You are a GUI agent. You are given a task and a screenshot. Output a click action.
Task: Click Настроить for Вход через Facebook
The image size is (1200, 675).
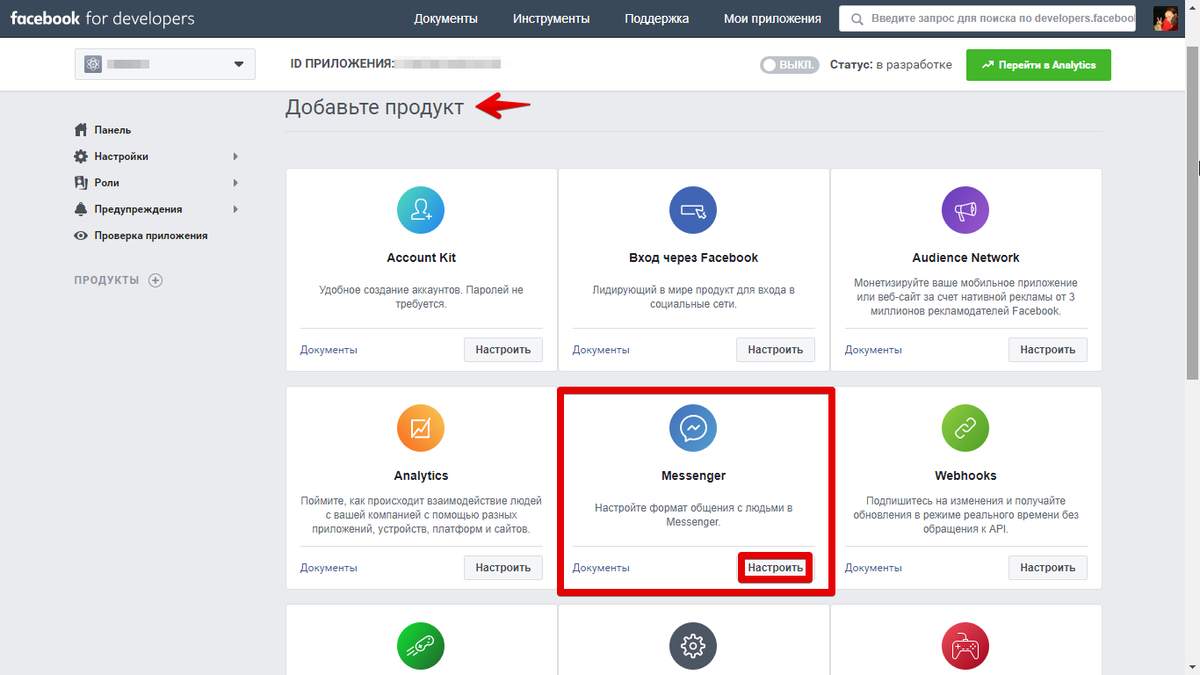tap(775, 350)
